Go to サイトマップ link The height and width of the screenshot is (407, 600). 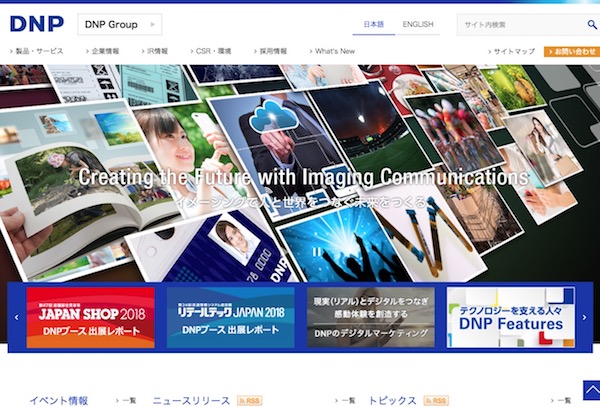click(x=512, y=51)
